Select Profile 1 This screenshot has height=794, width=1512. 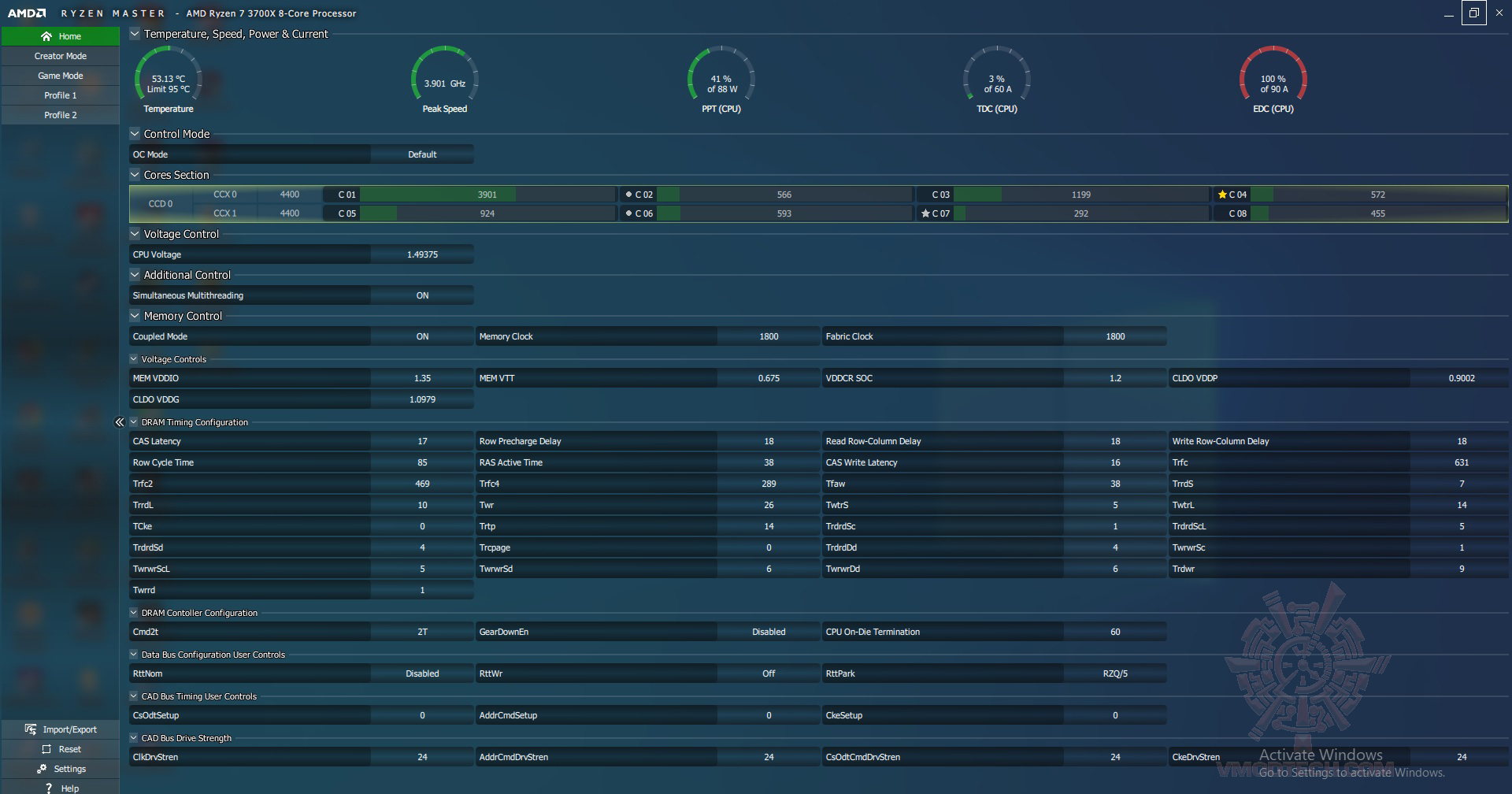61,95
